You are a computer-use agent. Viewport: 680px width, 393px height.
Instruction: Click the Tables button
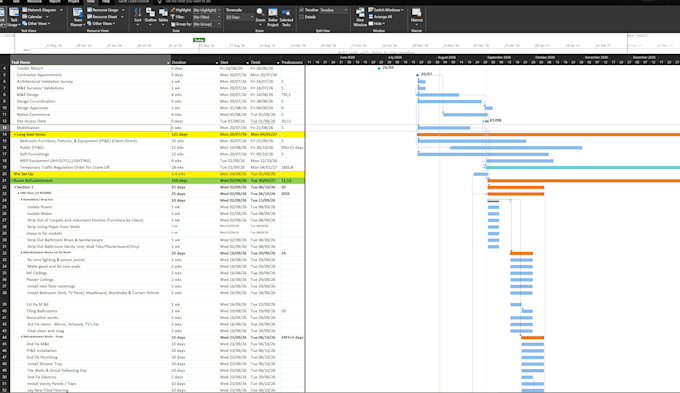(163, 16)
